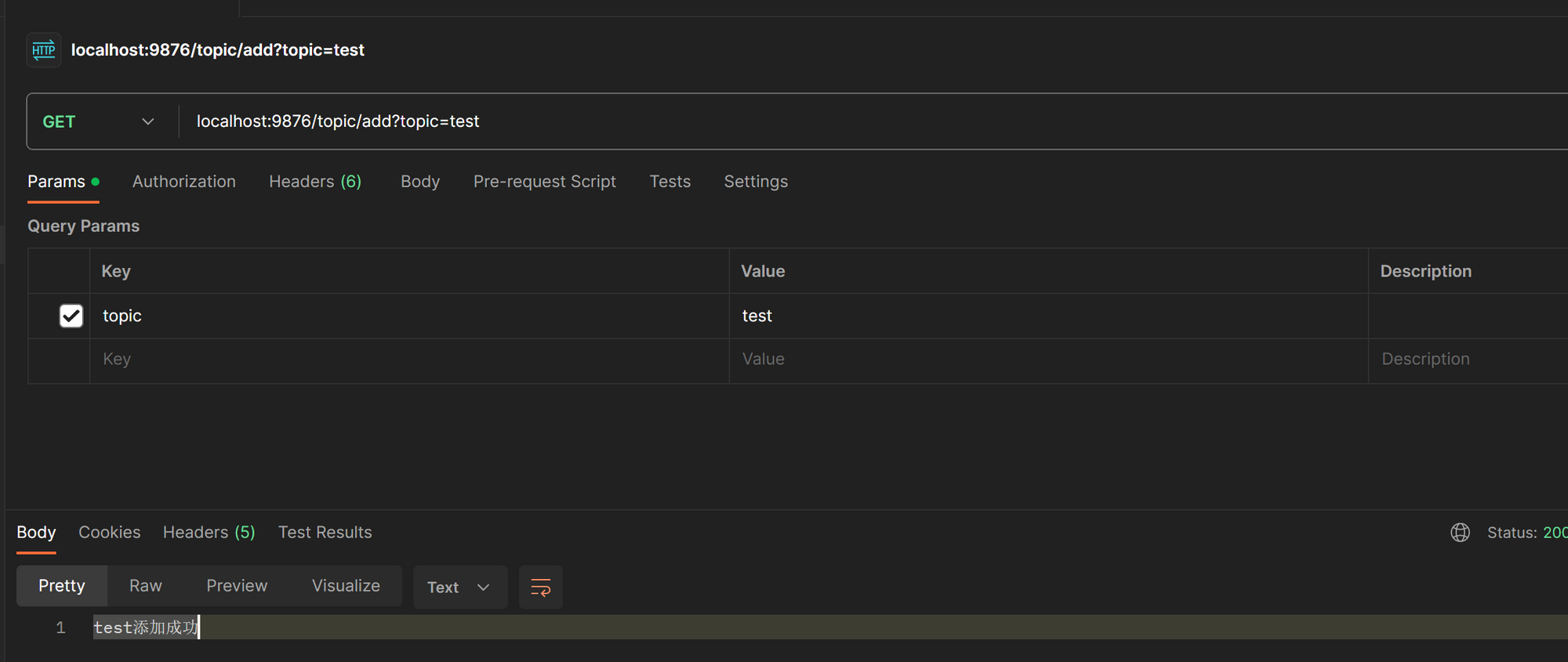Screen dimensions: 1568x662
Task: Switch to the Authorization tab
Action: [184, 182]
